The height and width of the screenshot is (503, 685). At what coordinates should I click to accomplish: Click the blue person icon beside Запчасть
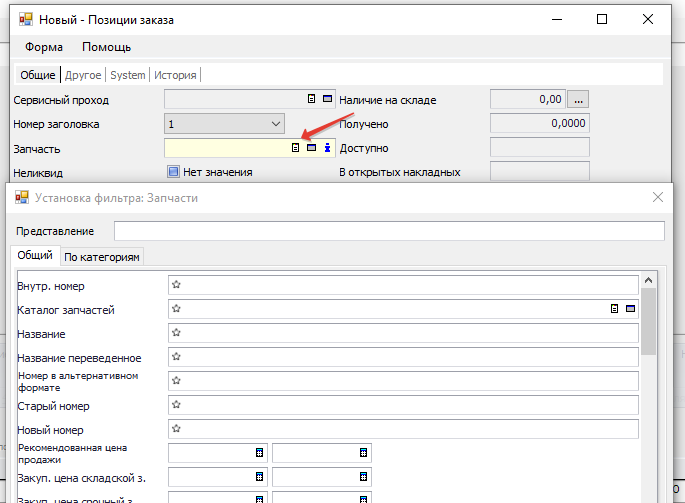(x=326, y=148)
